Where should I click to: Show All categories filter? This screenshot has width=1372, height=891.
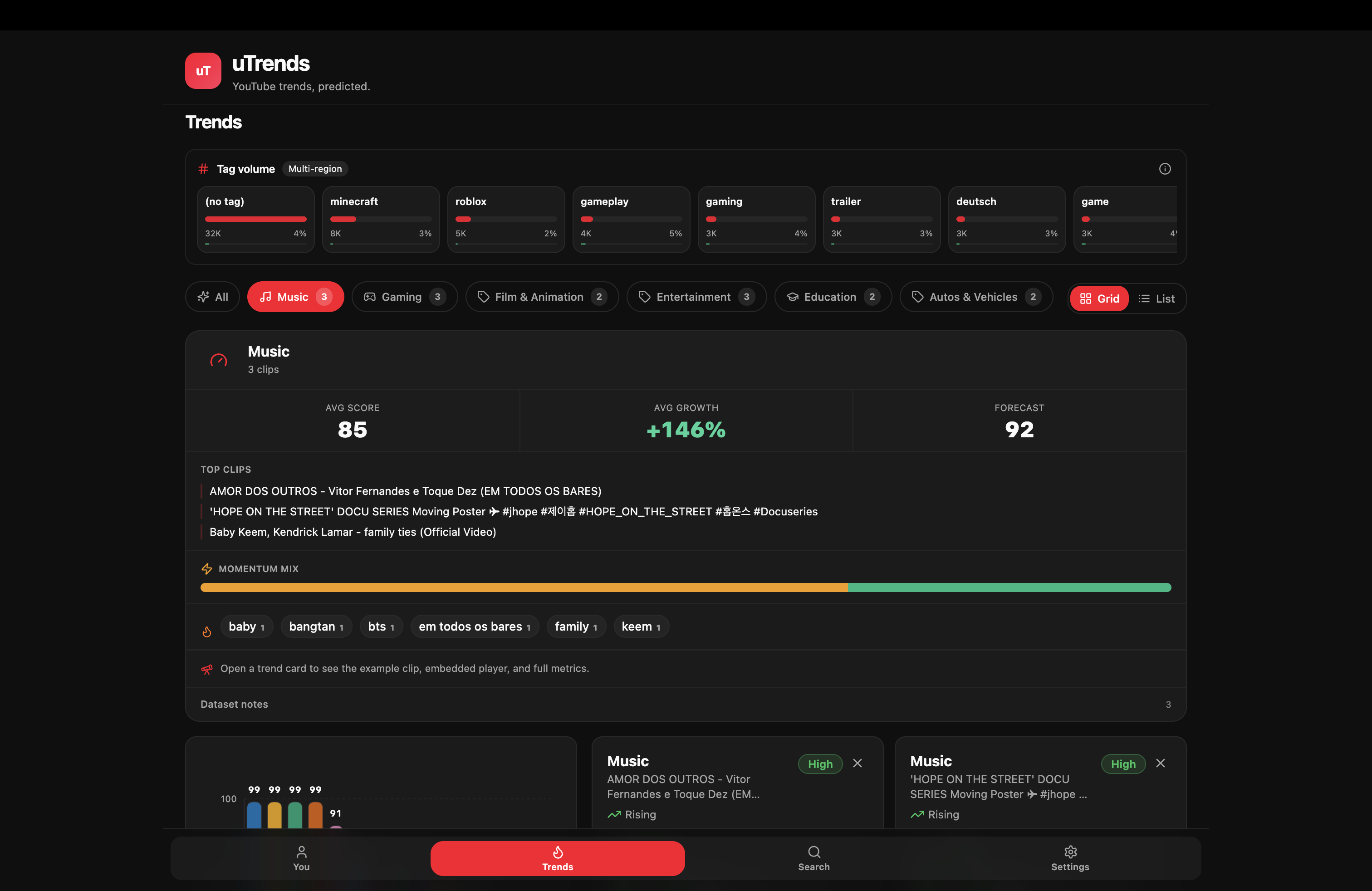(x=213, y=297)
